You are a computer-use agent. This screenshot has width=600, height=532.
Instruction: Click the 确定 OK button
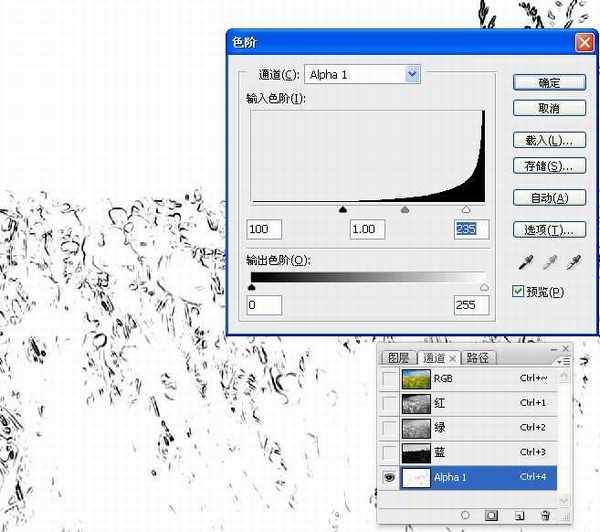549,83
